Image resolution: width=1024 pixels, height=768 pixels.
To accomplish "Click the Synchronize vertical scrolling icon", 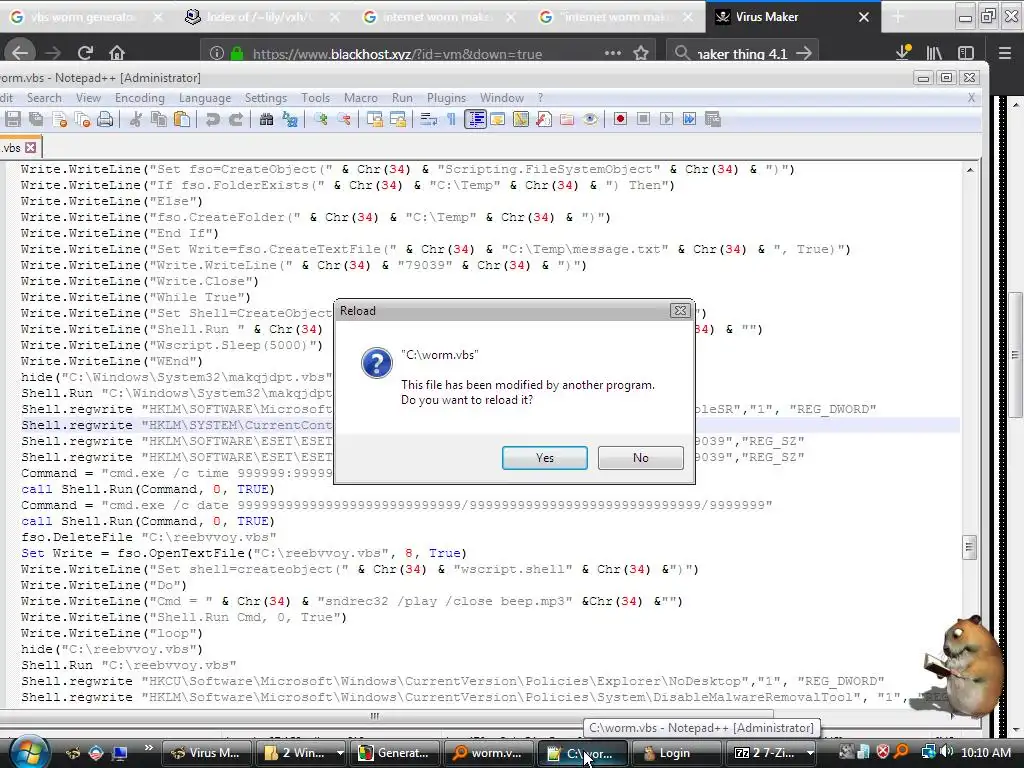I will [x=374, y=120].
